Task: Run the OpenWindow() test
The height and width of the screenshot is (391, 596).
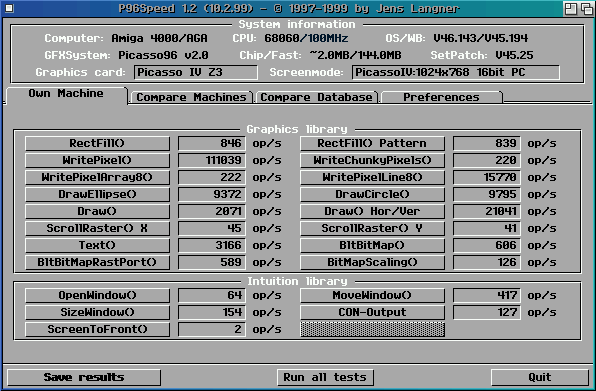Action: pyautogui.click(x=97, y=295)
